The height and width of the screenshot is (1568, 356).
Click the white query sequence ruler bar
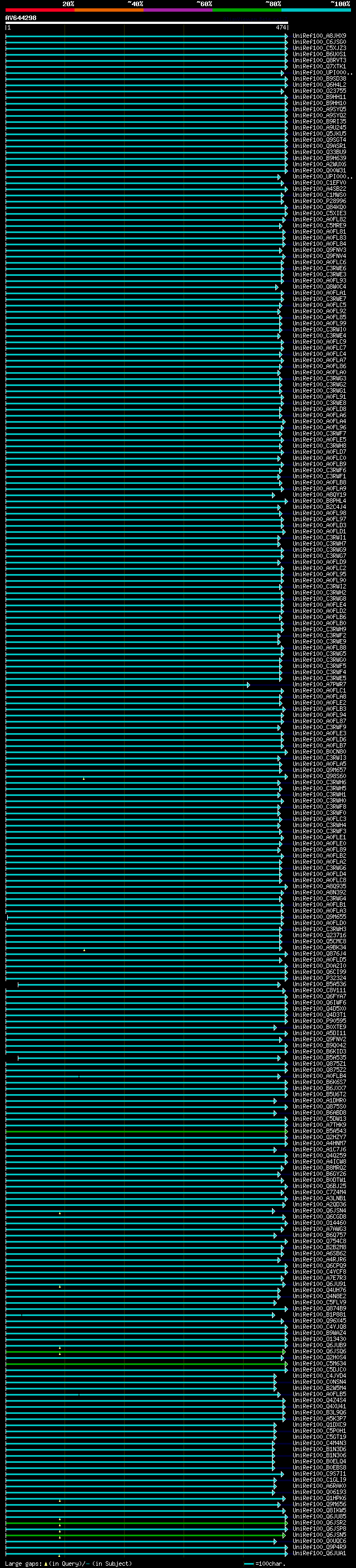[x=147, y=22]
